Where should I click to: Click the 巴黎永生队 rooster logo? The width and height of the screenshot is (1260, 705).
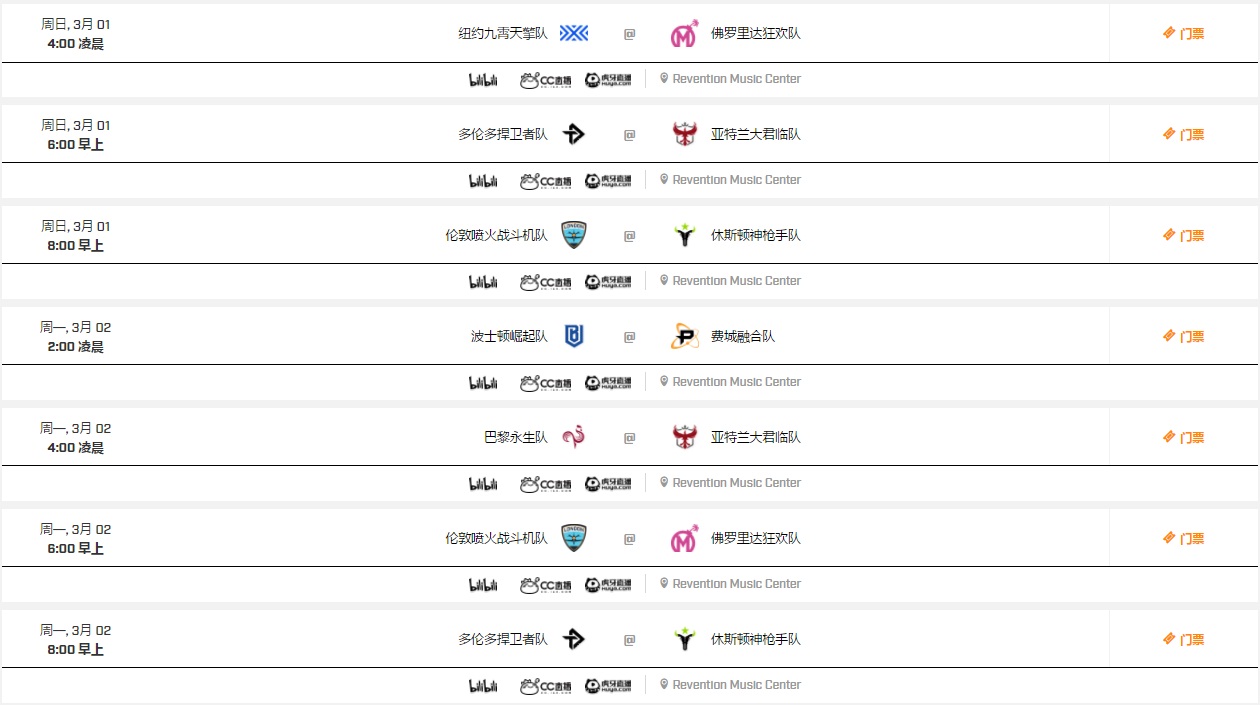pyautogui.click(x=574, y=437)
